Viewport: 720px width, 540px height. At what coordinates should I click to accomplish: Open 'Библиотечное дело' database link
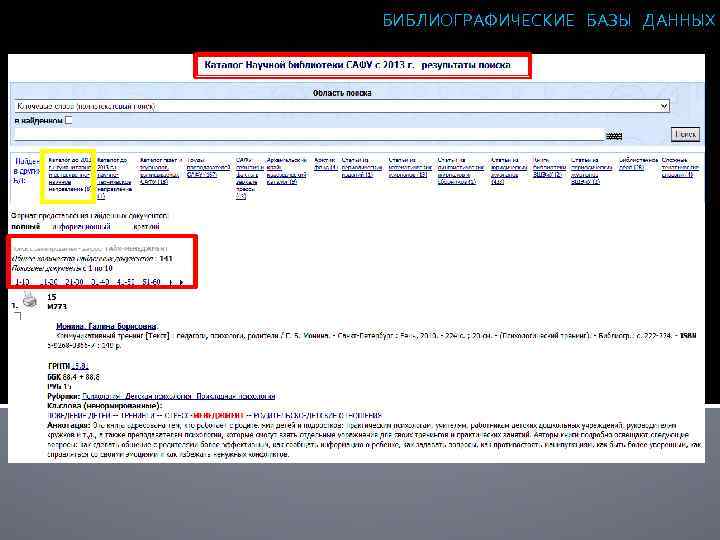tap(638, 164)
